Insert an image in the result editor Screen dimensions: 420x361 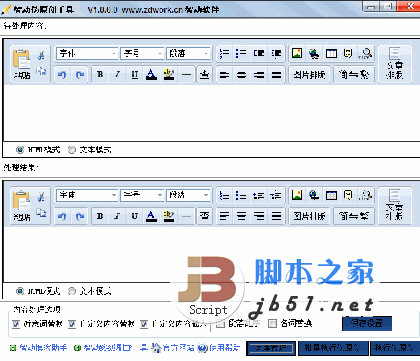[297, 195]
